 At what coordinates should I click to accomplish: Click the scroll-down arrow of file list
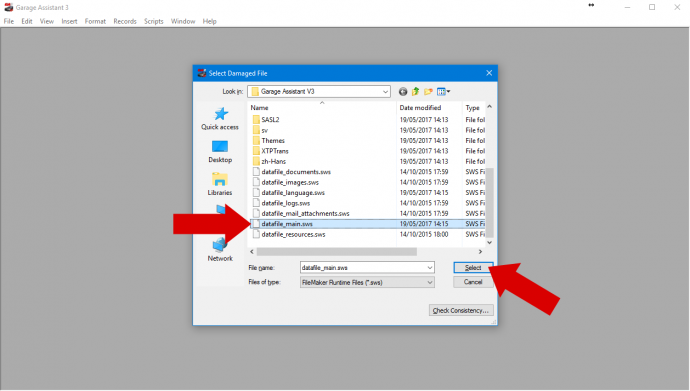tap(489, 242)
